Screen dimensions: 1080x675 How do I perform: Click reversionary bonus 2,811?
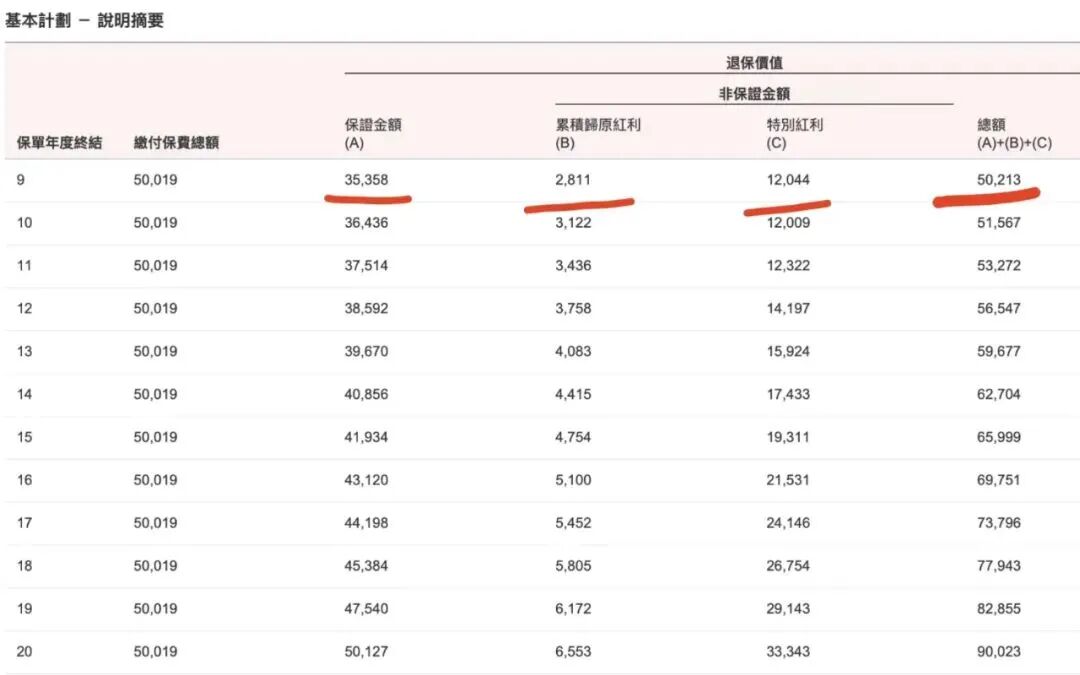point(573,180)
